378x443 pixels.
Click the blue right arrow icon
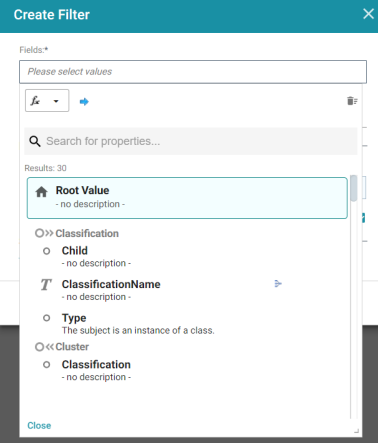click(84, 102)
